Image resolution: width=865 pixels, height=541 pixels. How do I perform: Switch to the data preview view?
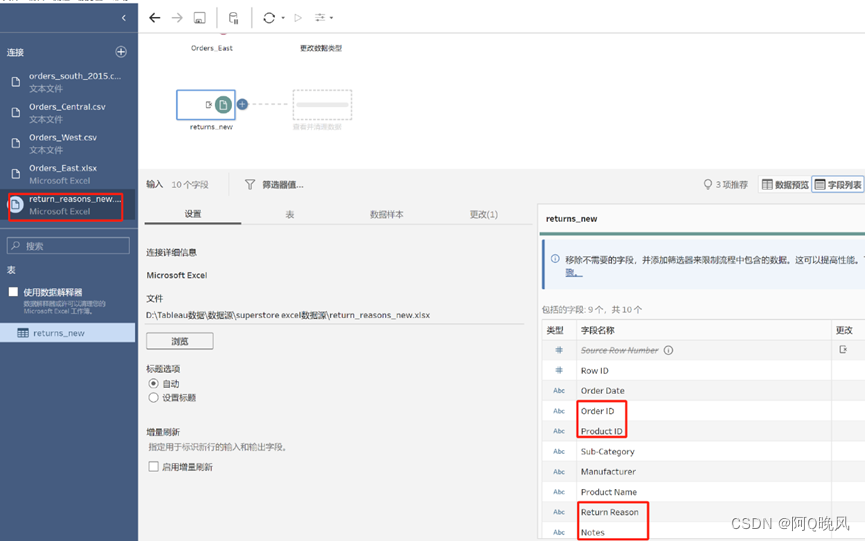point(784,184)
